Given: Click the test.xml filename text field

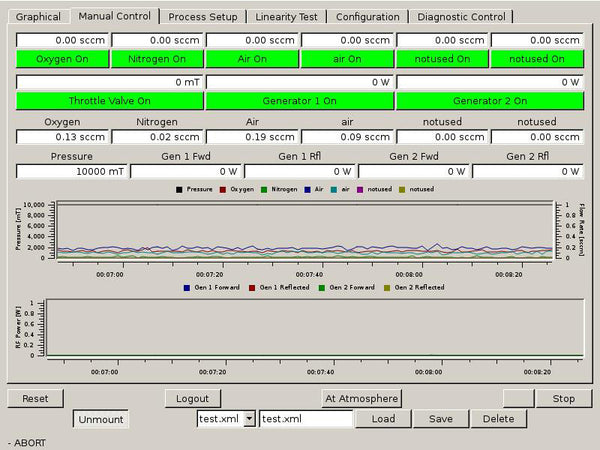Looking at the screenshot, I should (x=306, y=419).
